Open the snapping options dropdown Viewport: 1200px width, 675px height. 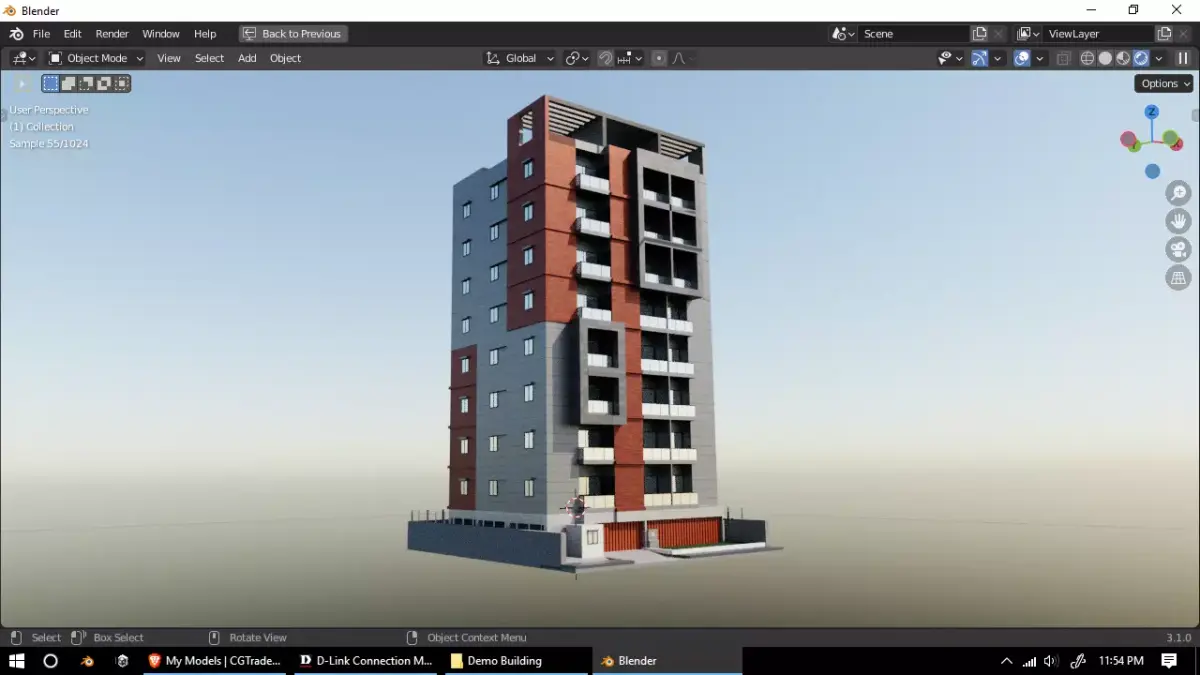click(x=630, y=58)
